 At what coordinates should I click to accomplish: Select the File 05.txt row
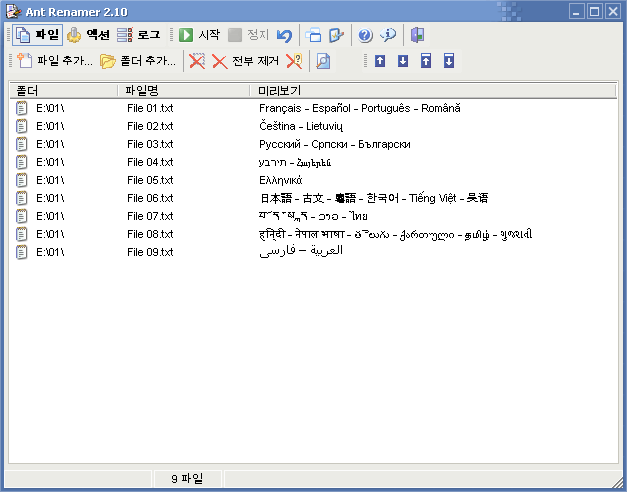(x=150, y=180)
